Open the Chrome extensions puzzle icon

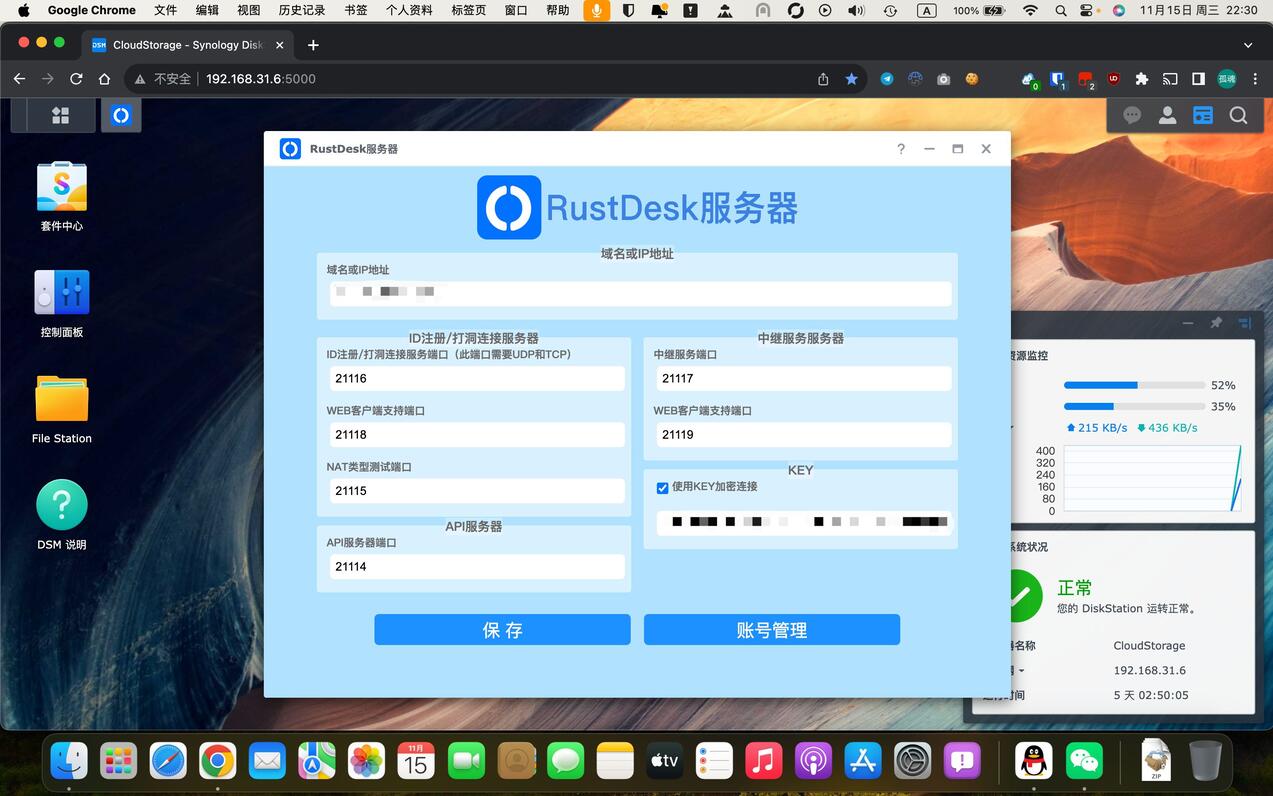(1141, 79)
